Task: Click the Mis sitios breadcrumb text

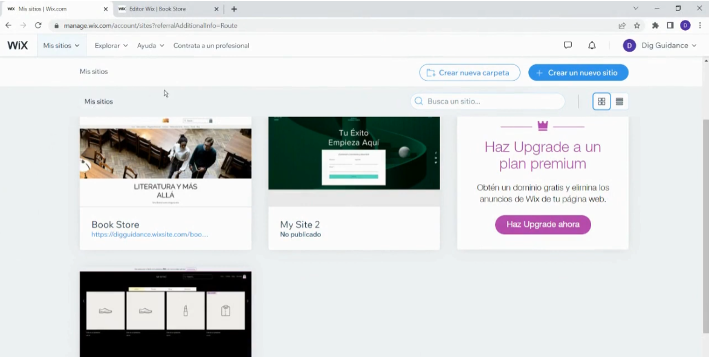Action: [x=94, y=71]
